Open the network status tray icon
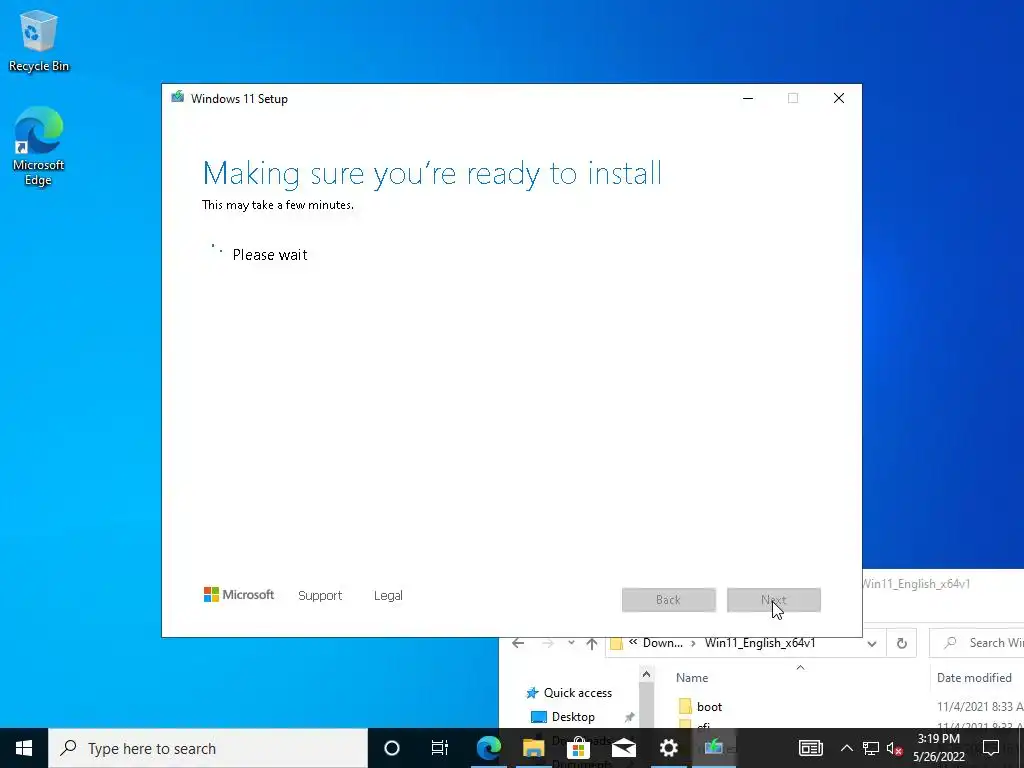Viewport: 1024px width, 768px height. [x=871, y=748]
